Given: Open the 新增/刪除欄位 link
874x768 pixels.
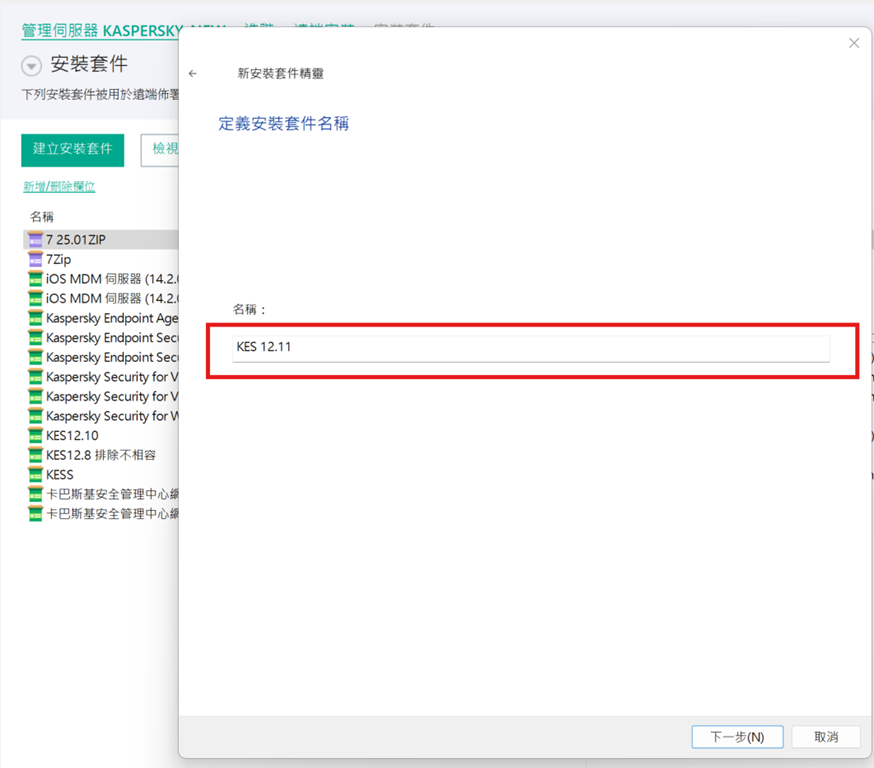Looking at the screenshot, I should 59,187.
